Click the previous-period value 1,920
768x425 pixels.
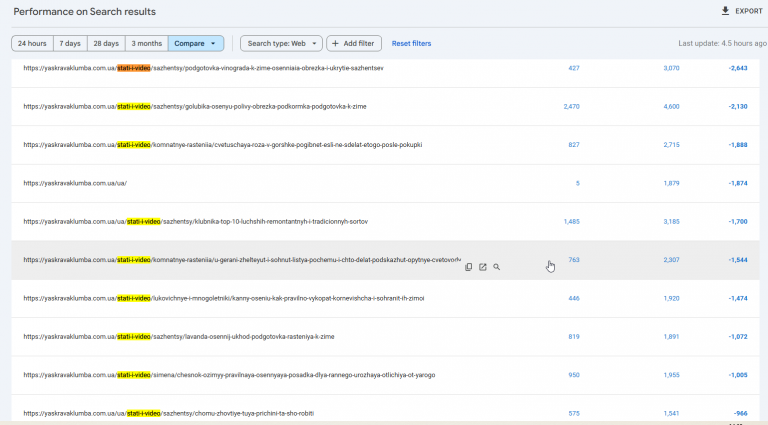[671, 298]
